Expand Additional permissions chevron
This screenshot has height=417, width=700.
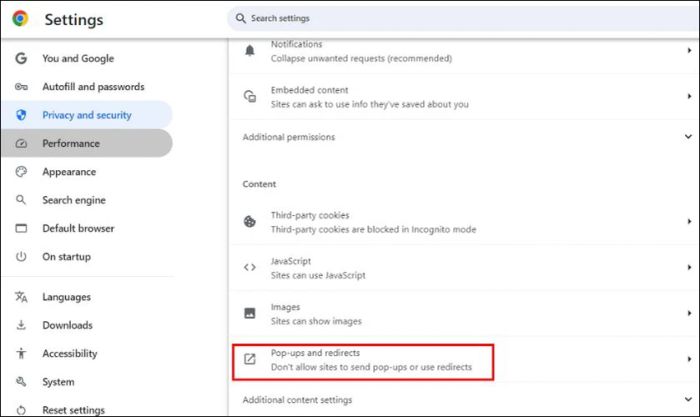pyautogui.click(x=688, y=137)
